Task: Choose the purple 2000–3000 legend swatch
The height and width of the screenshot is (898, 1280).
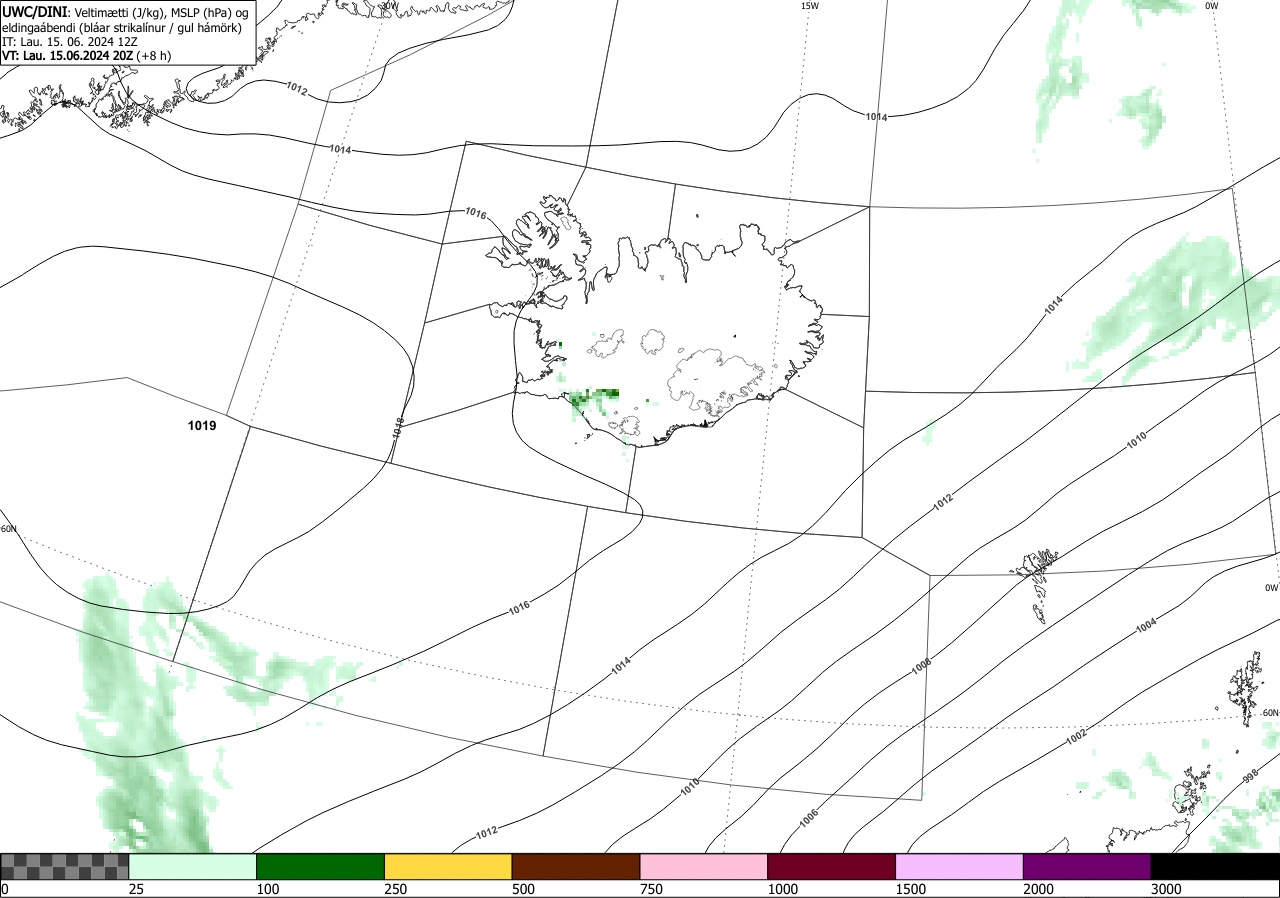Action: pyautogui.click(x=1087, y=866)
